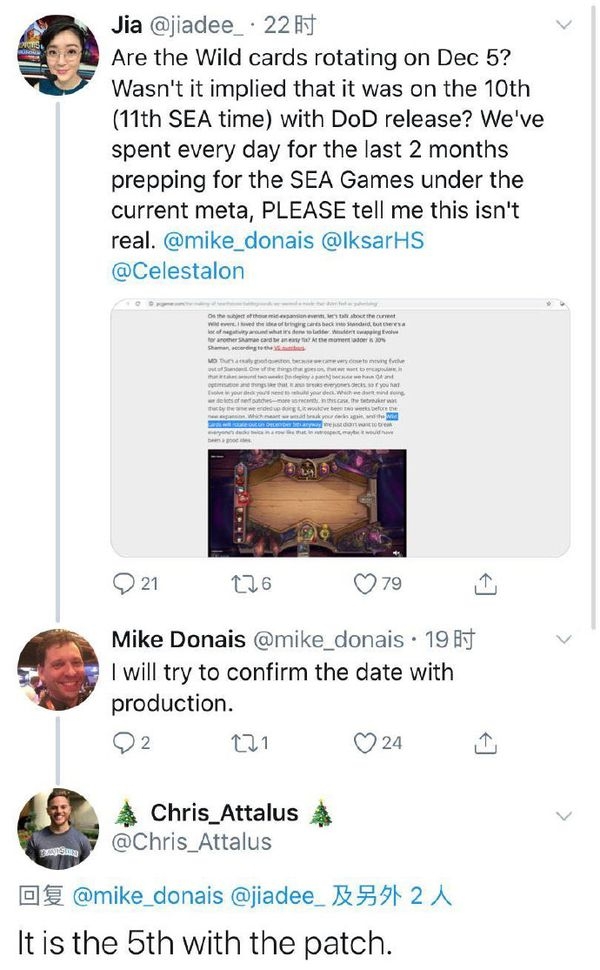Expand options chevron on Jia's tweet
600x970 pixels.
pyautogui.click(x=565, y=25)
